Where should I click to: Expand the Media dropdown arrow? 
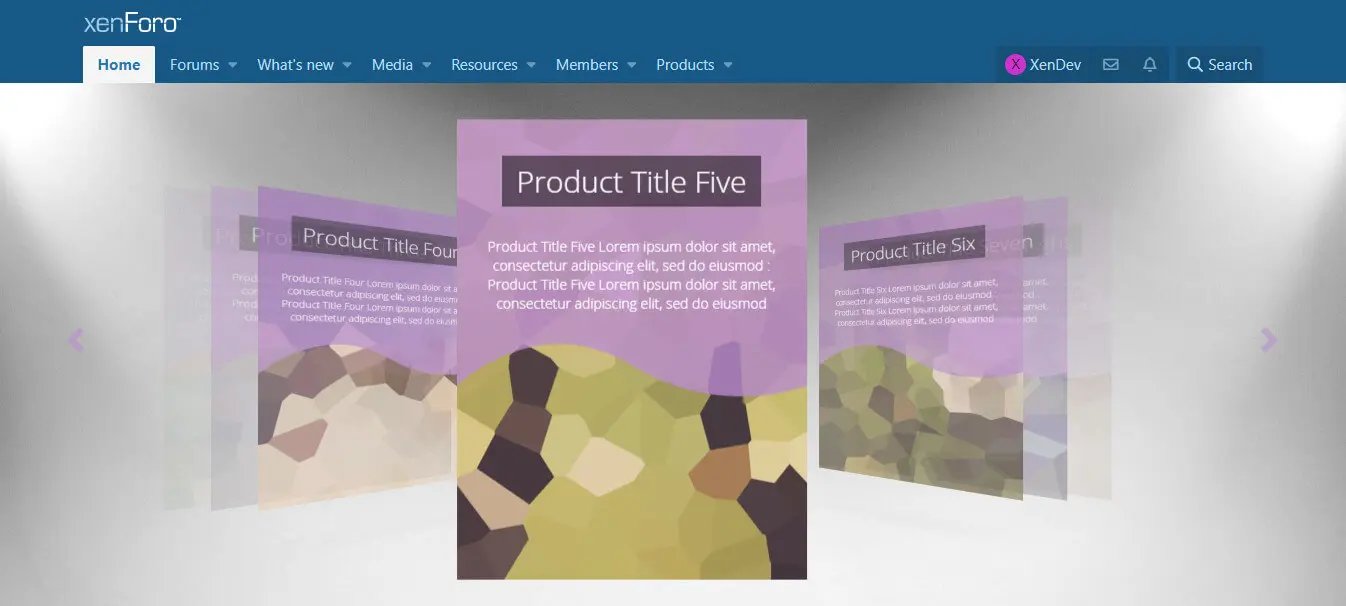point(426,65)
